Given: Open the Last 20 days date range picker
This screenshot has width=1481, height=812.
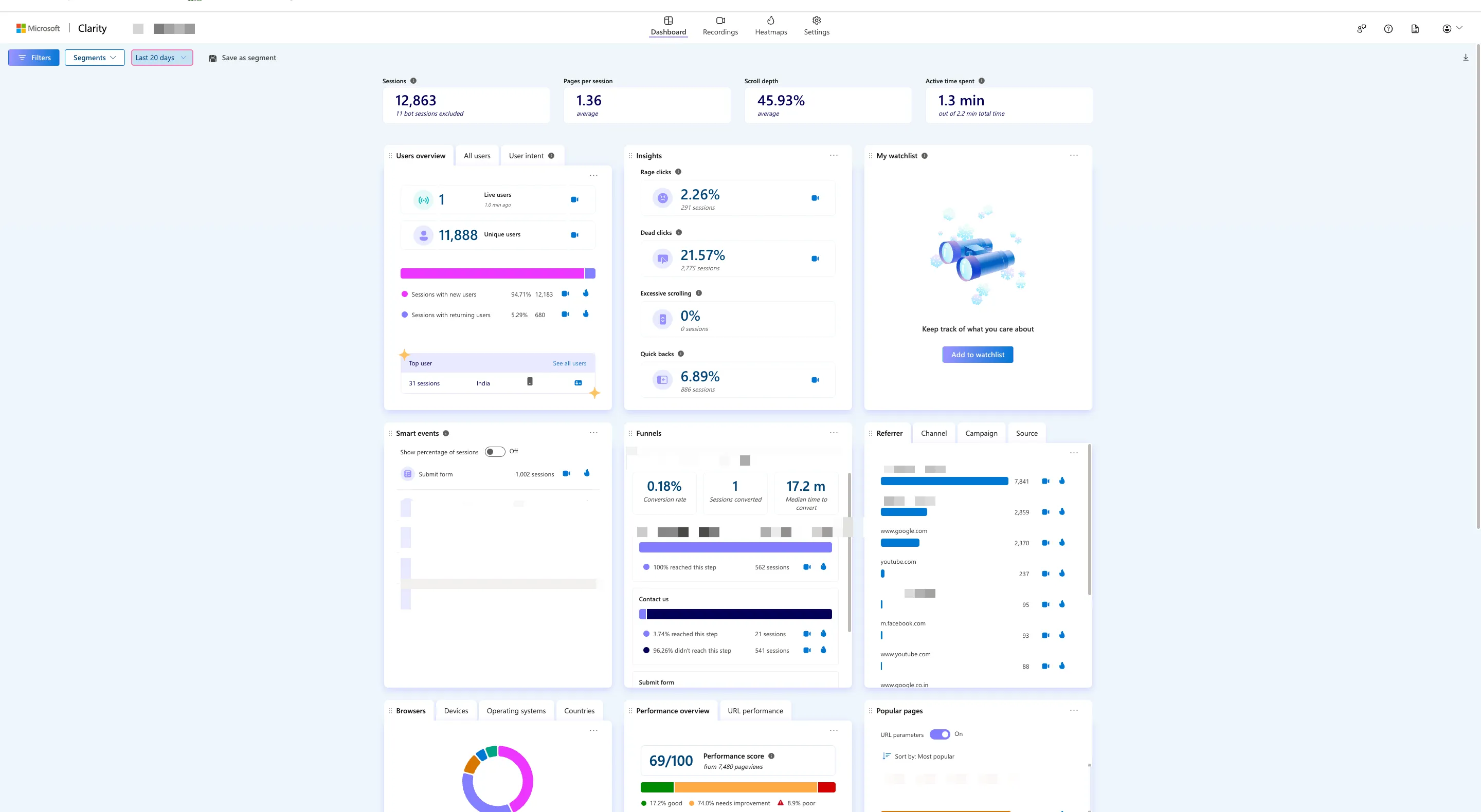Looking at the screenshot, I should coord(161,58).
